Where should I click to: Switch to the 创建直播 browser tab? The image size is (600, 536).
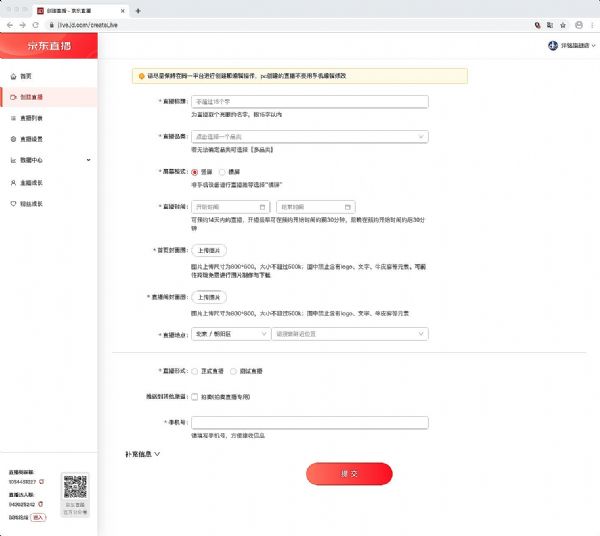point(85,9)
